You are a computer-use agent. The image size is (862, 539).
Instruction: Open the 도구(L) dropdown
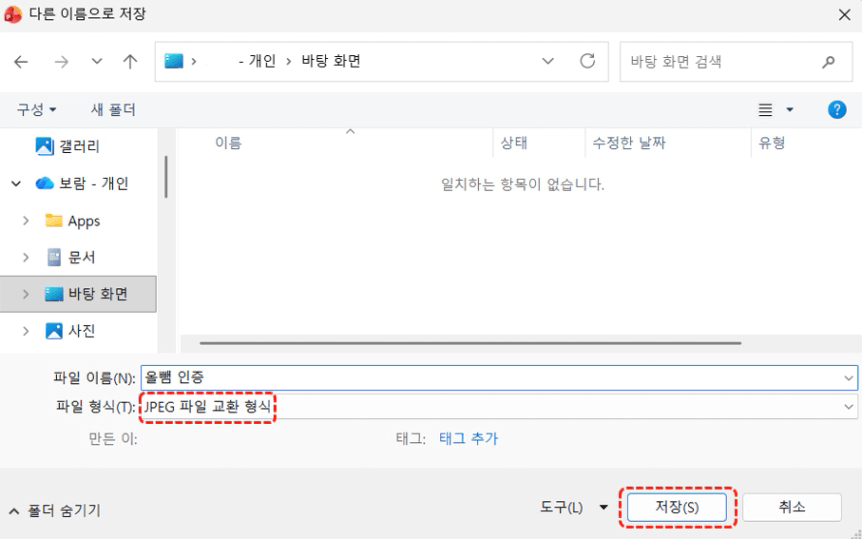click(574, 507)
